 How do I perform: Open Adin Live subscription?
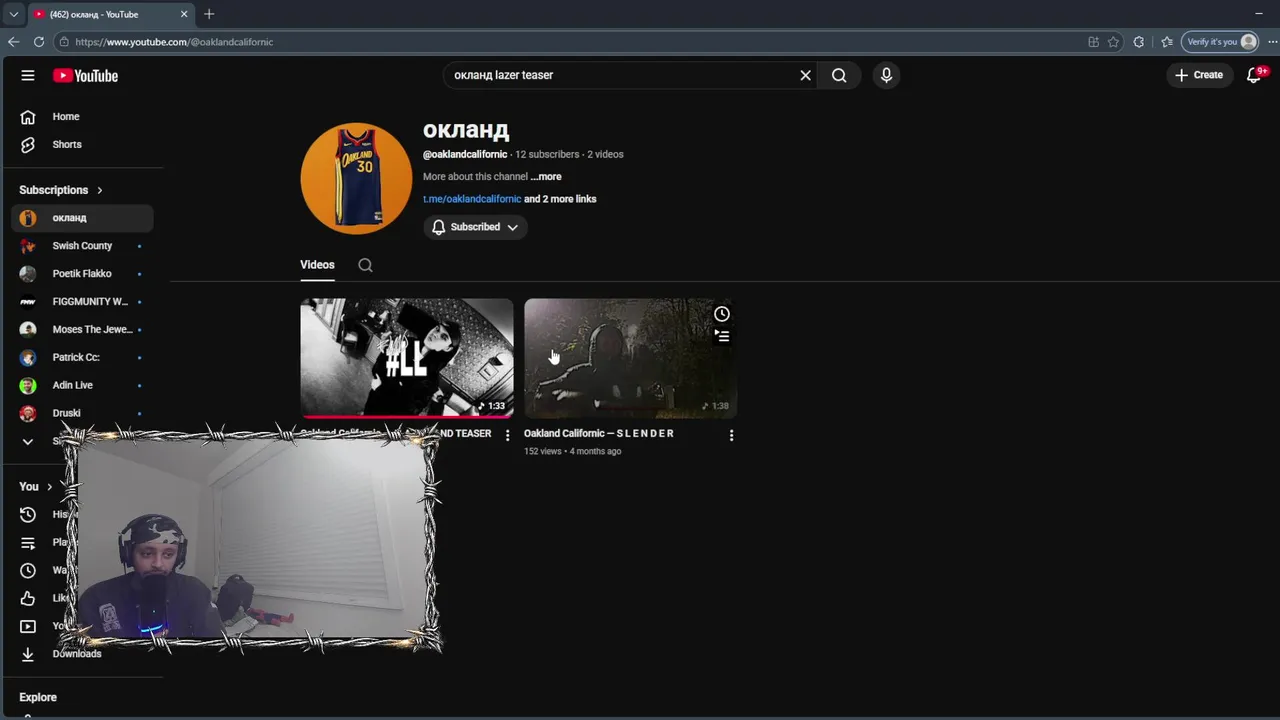click(x=83, y=385)
